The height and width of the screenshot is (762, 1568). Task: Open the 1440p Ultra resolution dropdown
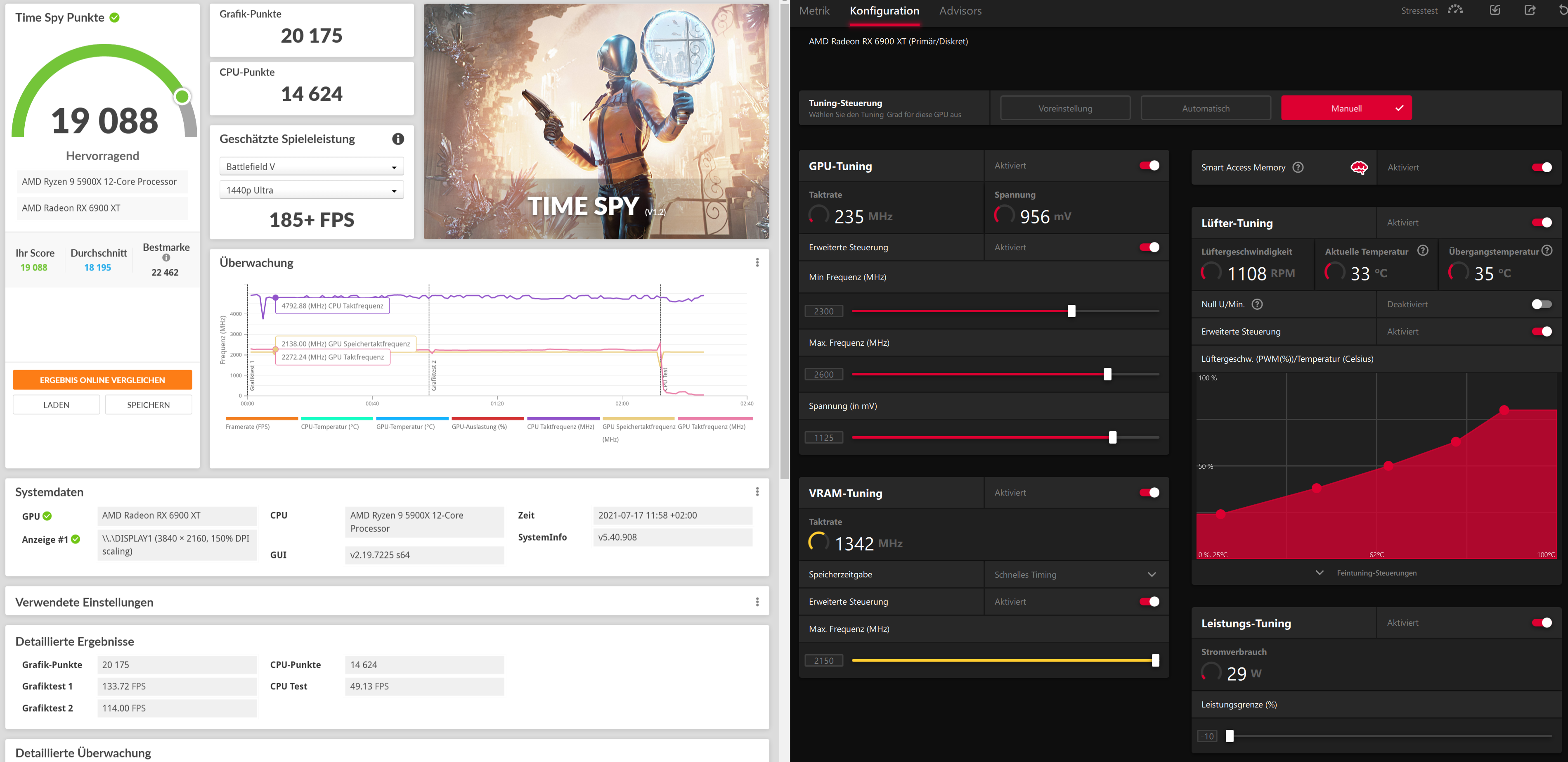(x=312, y=191)
